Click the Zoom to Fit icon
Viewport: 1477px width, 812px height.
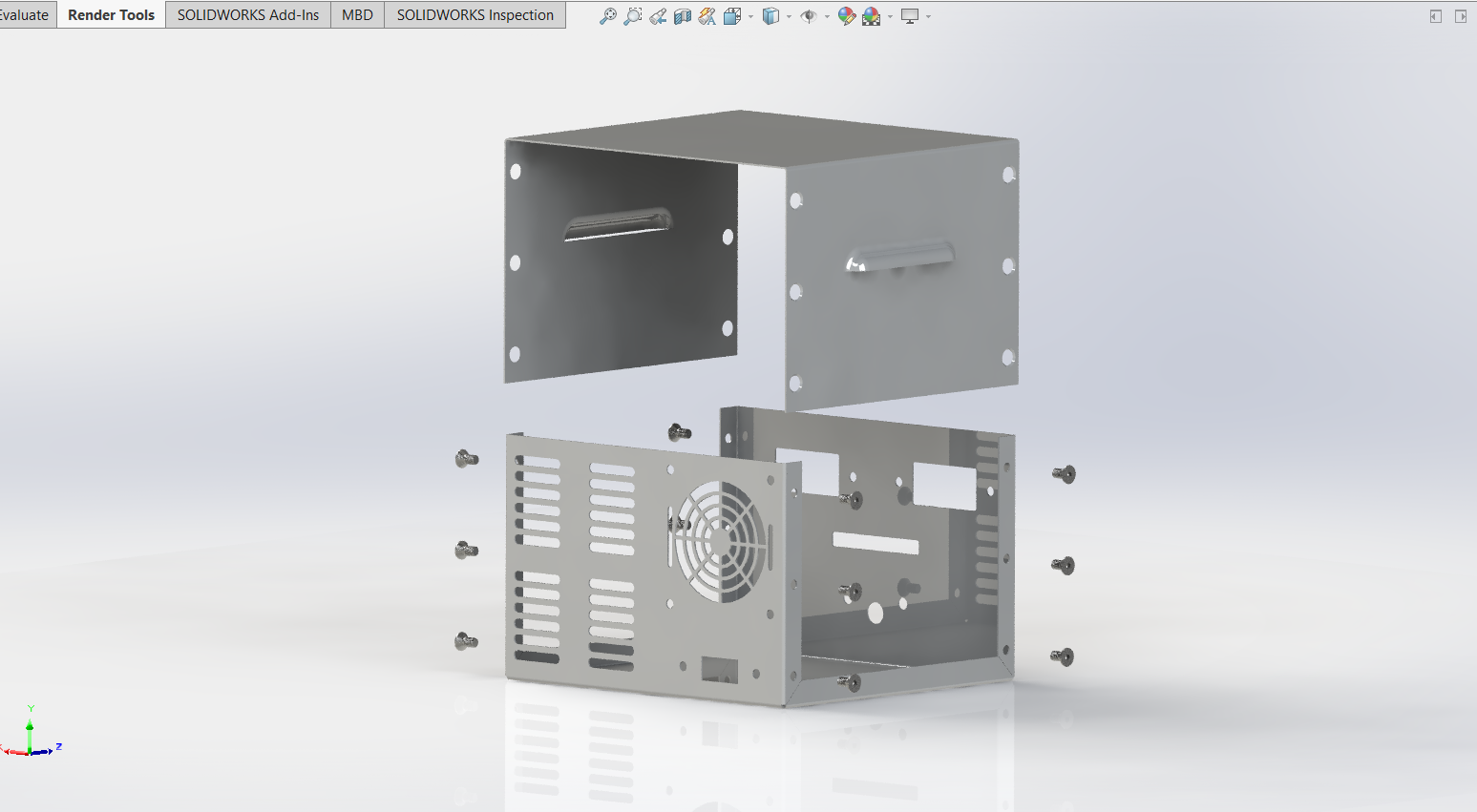(x=607, y=16)
